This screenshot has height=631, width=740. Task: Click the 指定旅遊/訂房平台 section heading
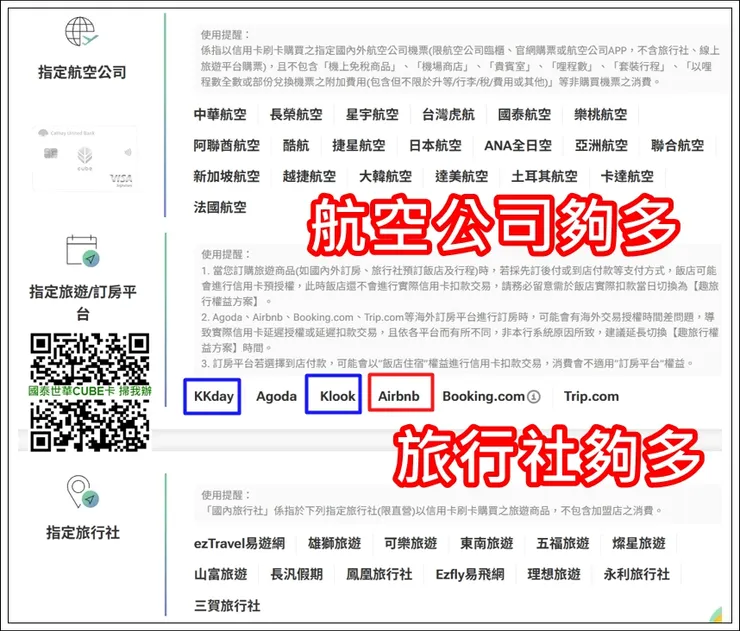[83, 303]
